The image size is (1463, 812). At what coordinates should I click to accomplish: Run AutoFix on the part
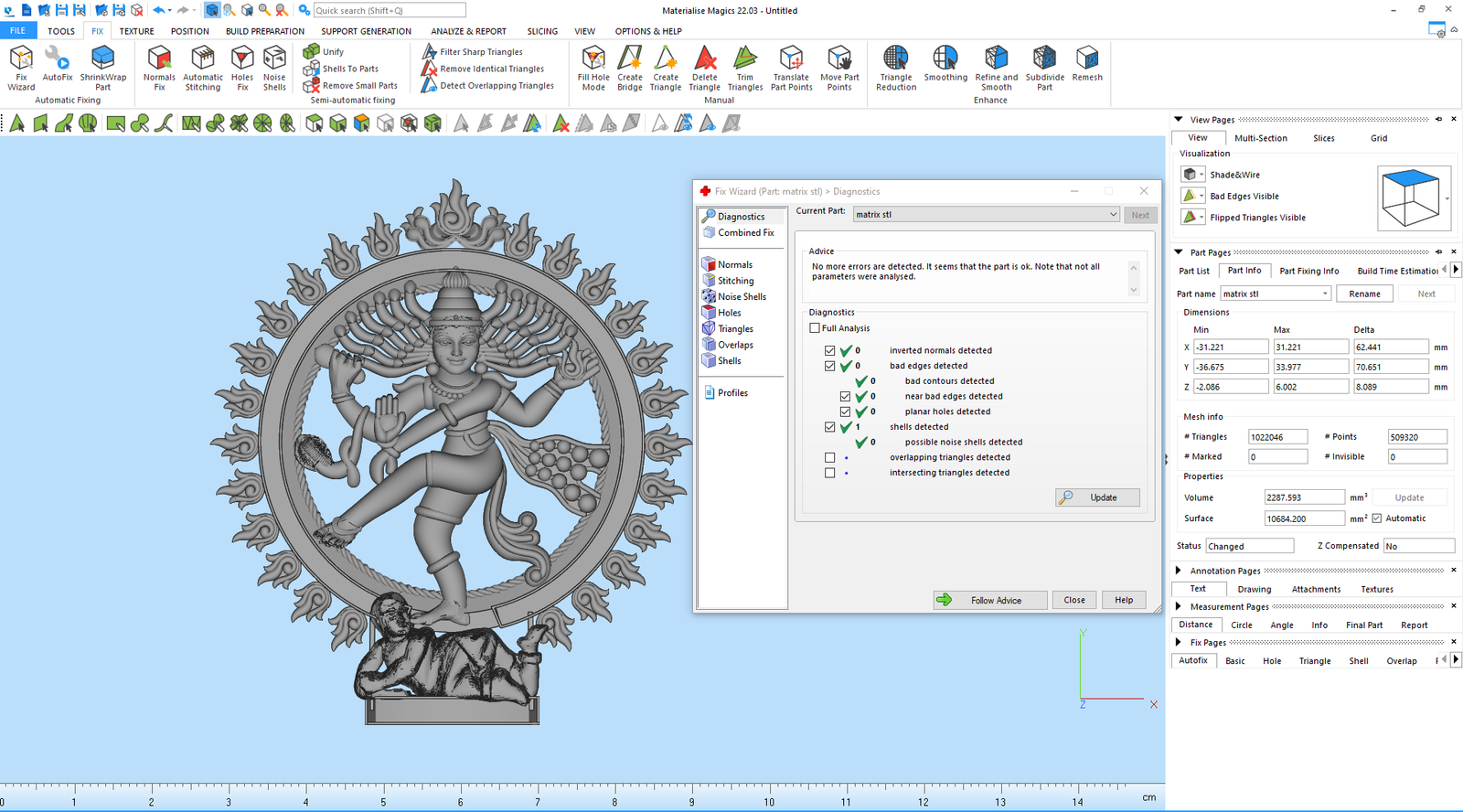coord(58,64)
